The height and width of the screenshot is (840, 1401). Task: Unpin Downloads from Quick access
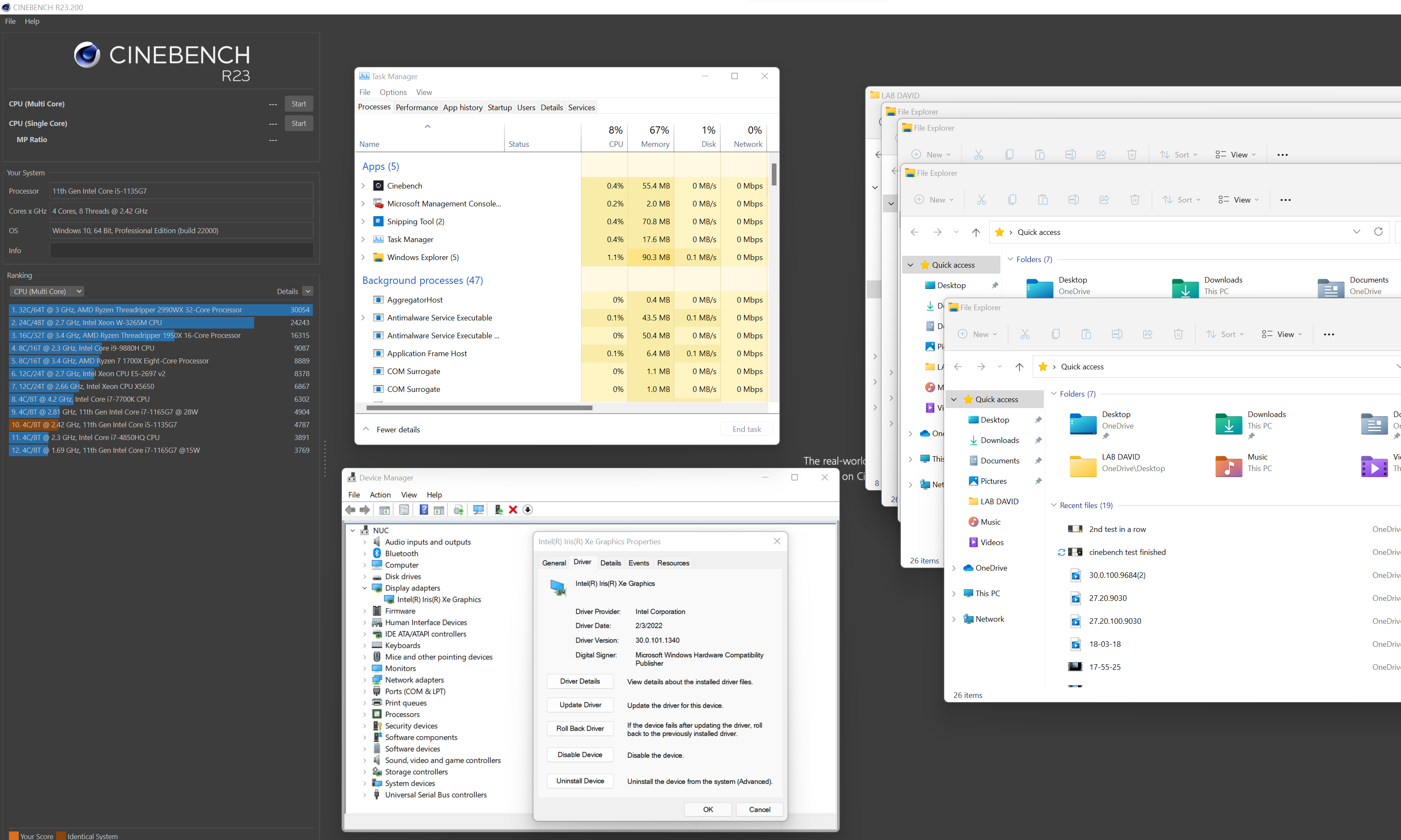(x=1039, y=440)
